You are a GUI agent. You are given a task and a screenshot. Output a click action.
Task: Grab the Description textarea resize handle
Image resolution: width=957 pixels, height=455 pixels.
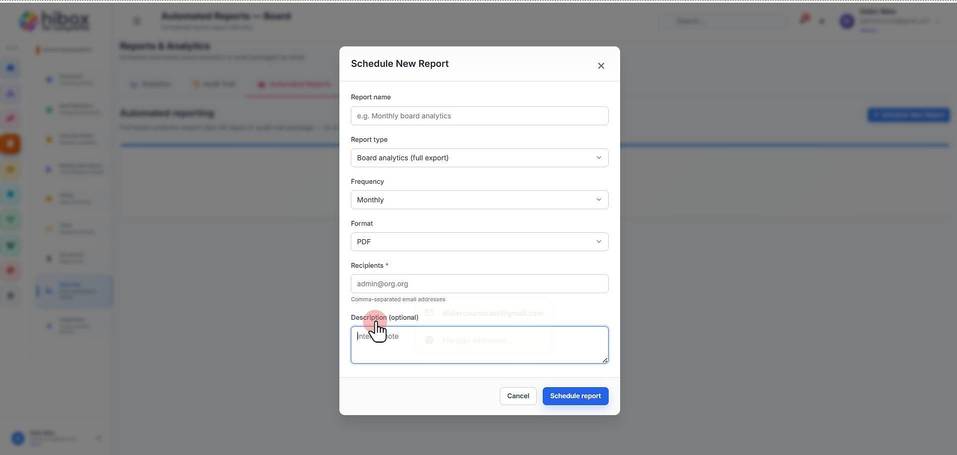click(x=605, y=360)
